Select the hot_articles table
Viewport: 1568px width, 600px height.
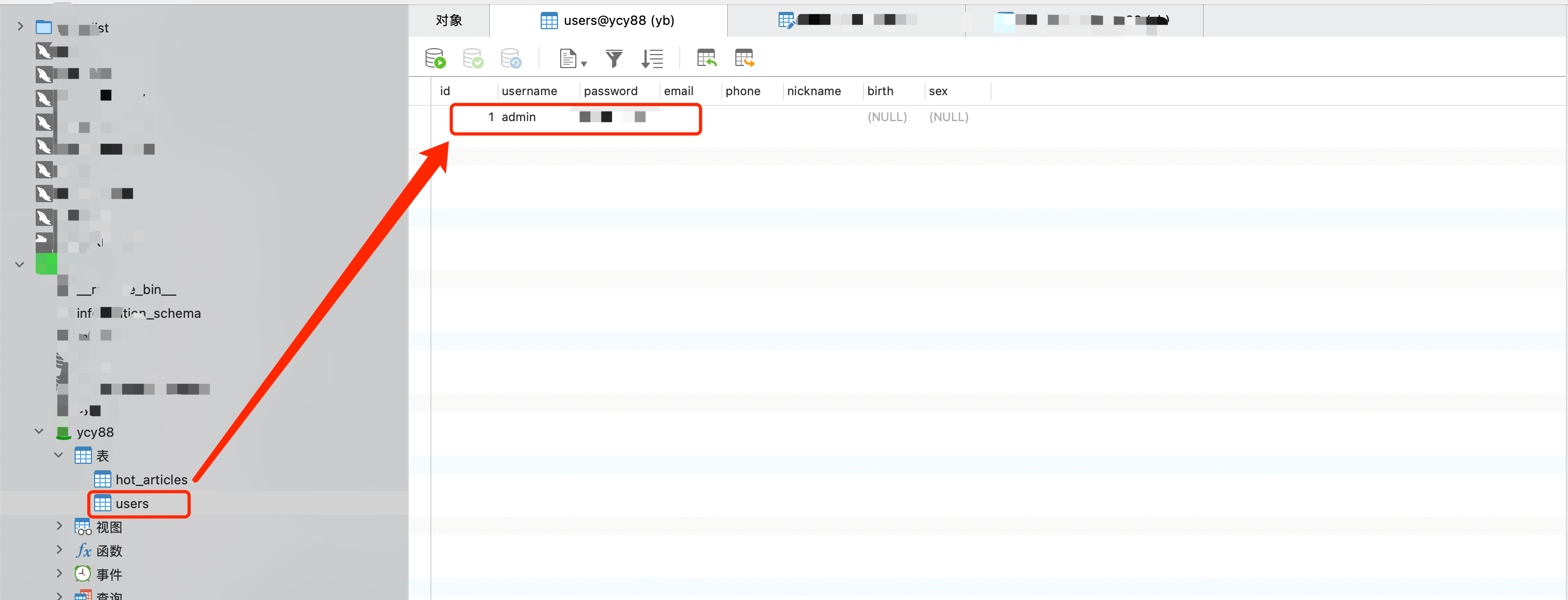151,479
